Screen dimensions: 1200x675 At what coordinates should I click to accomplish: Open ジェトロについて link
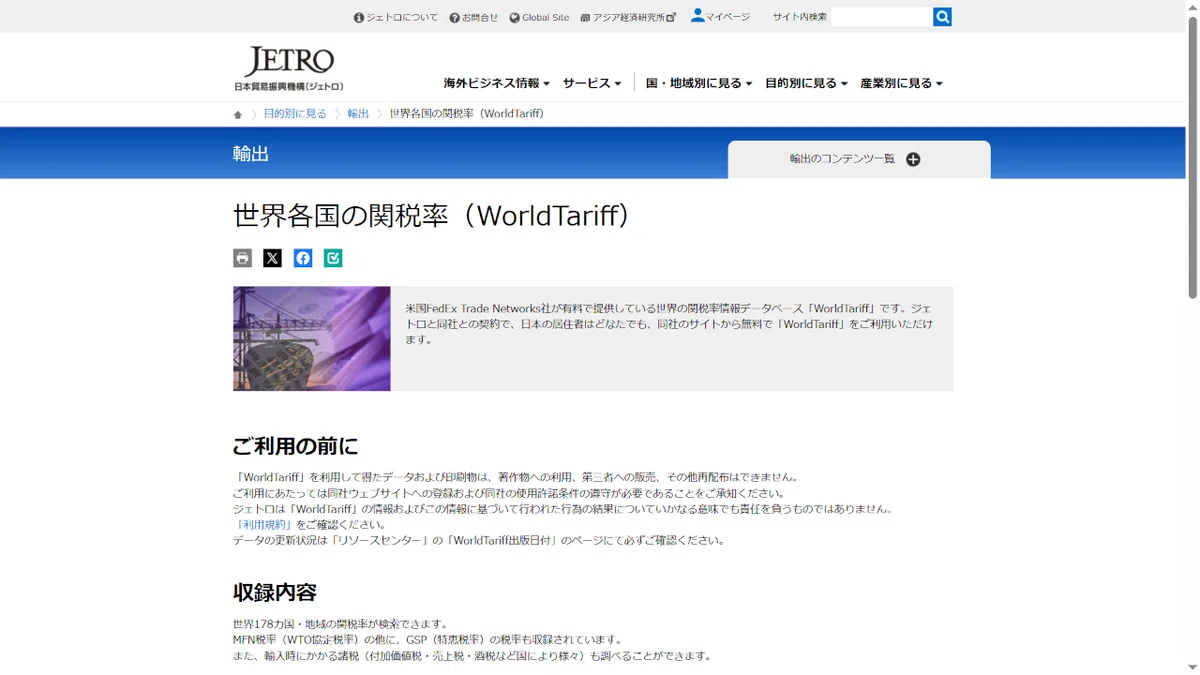pyautogui.click(x=396, y=17)
